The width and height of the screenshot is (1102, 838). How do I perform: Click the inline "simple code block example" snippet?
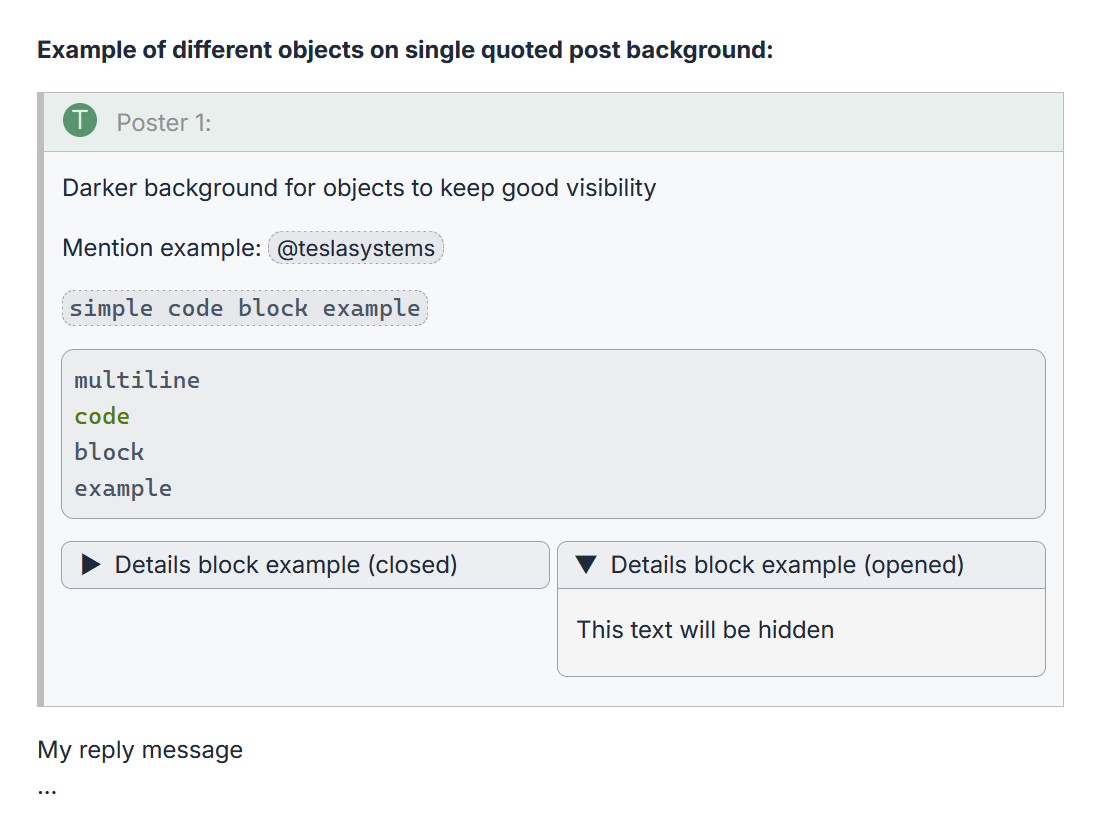coord(245,308)
